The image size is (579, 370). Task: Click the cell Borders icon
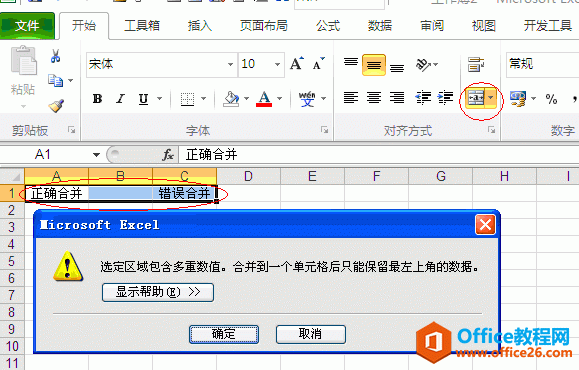187,99
